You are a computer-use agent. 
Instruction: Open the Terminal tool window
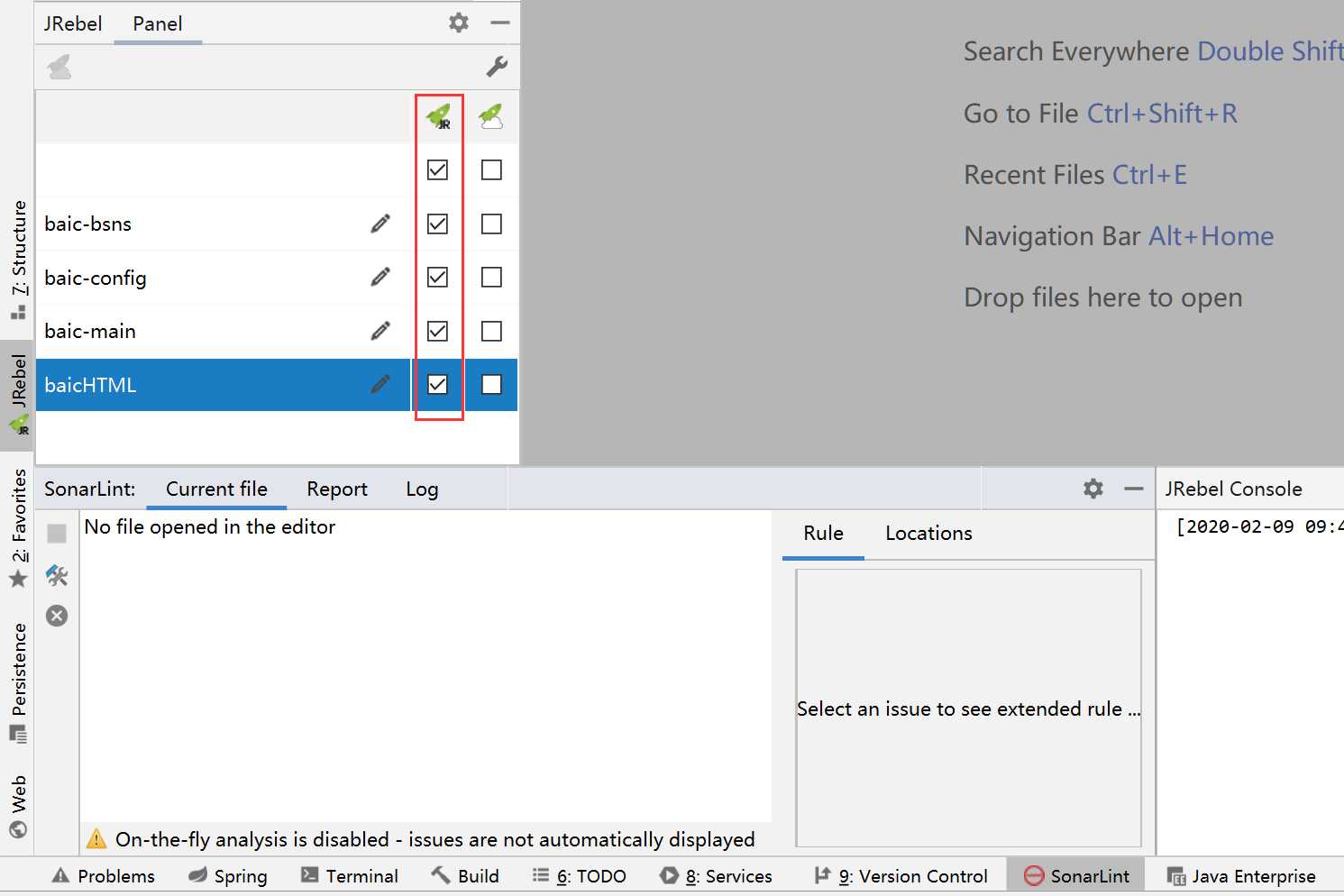349,876
